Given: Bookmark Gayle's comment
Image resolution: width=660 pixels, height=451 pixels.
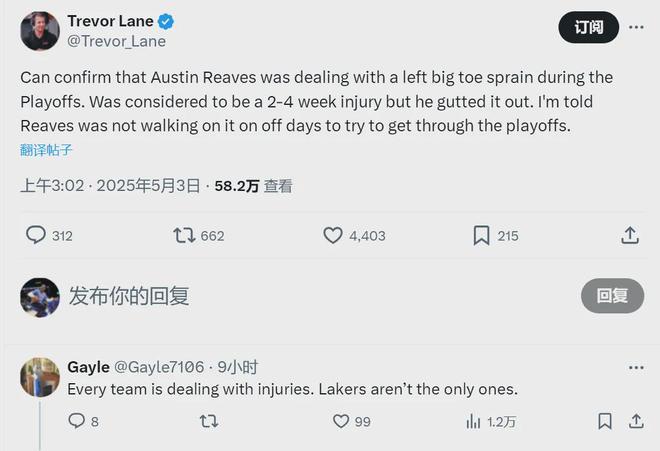Looking at the screenshot, I should click(604, 421).
